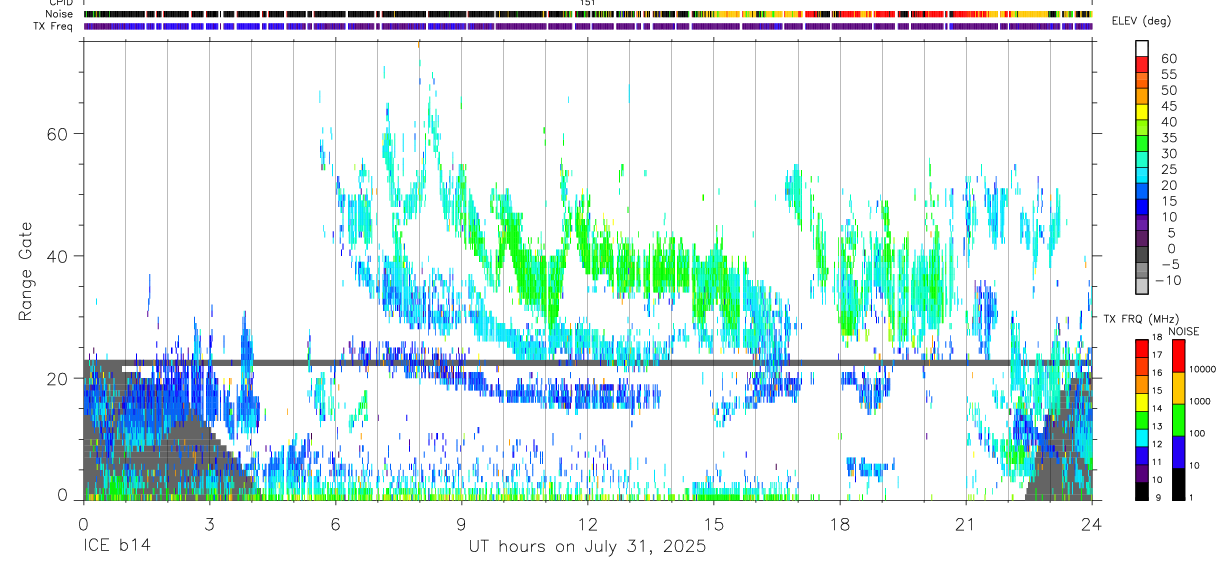1228x567 pixels.
Task: Click the 'TX FRQ (MHz)' legend title
Action: coord(1143,318)
